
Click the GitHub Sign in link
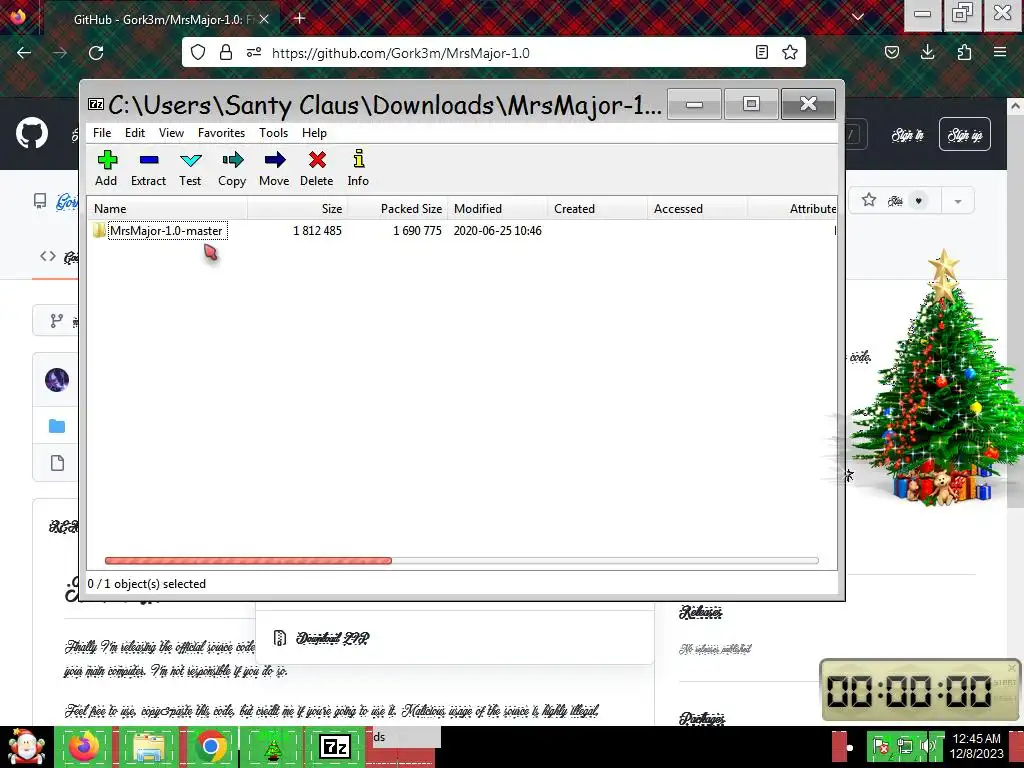point(908,135)
